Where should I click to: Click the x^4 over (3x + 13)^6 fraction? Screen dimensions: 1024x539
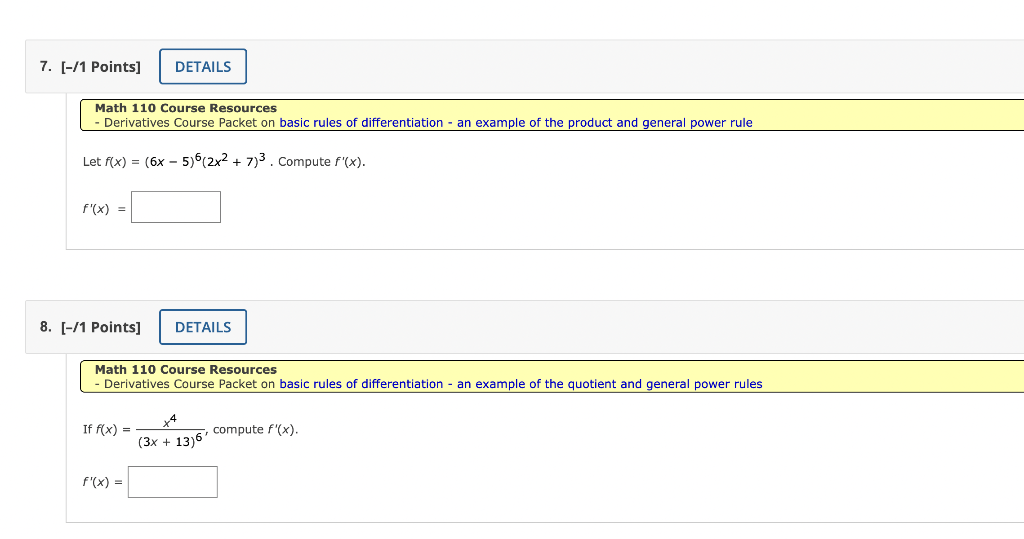coord(170,431)
